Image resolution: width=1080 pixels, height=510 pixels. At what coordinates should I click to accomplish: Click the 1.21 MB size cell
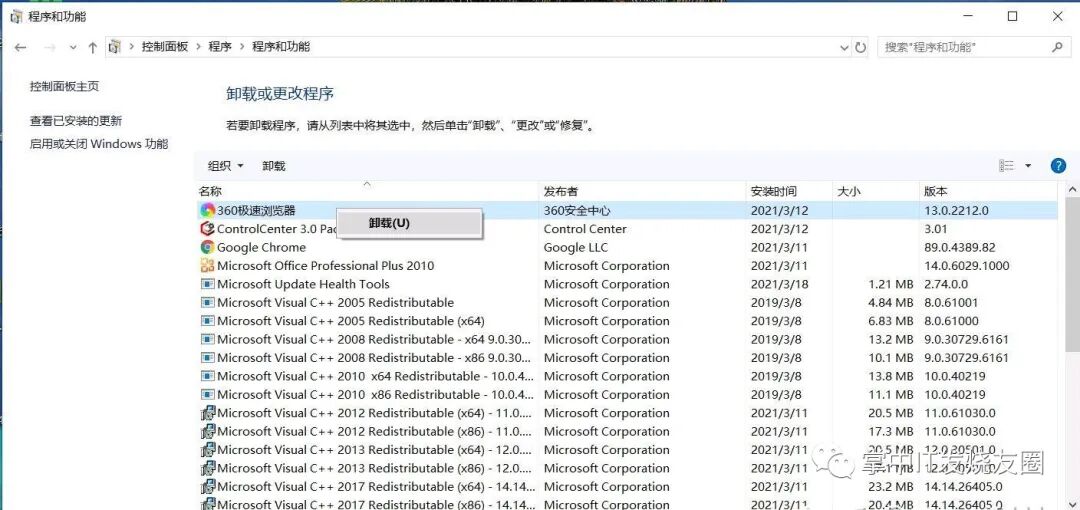coord(891,284)
